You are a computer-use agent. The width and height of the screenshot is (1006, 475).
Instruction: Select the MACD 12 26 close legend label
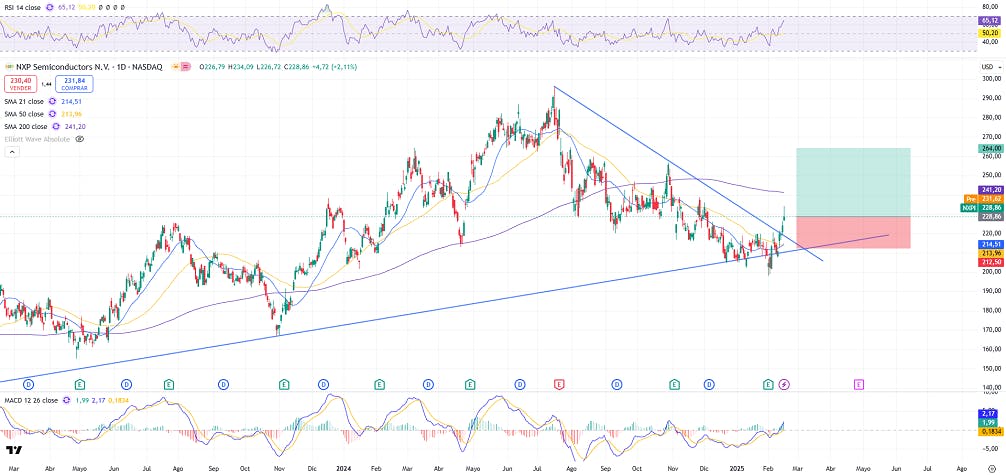click(29, 400)
